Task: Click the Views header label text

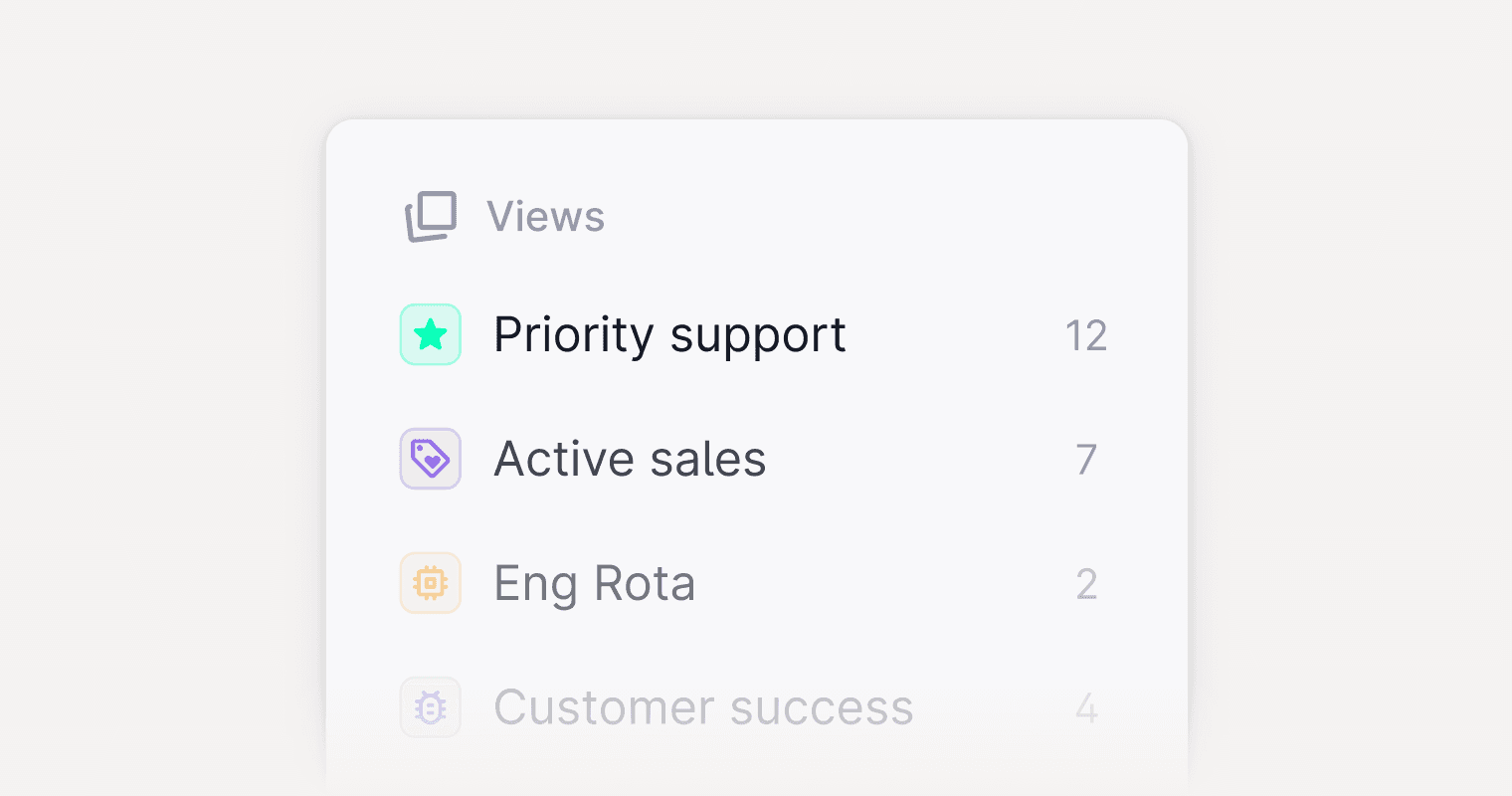Action: 545,216
